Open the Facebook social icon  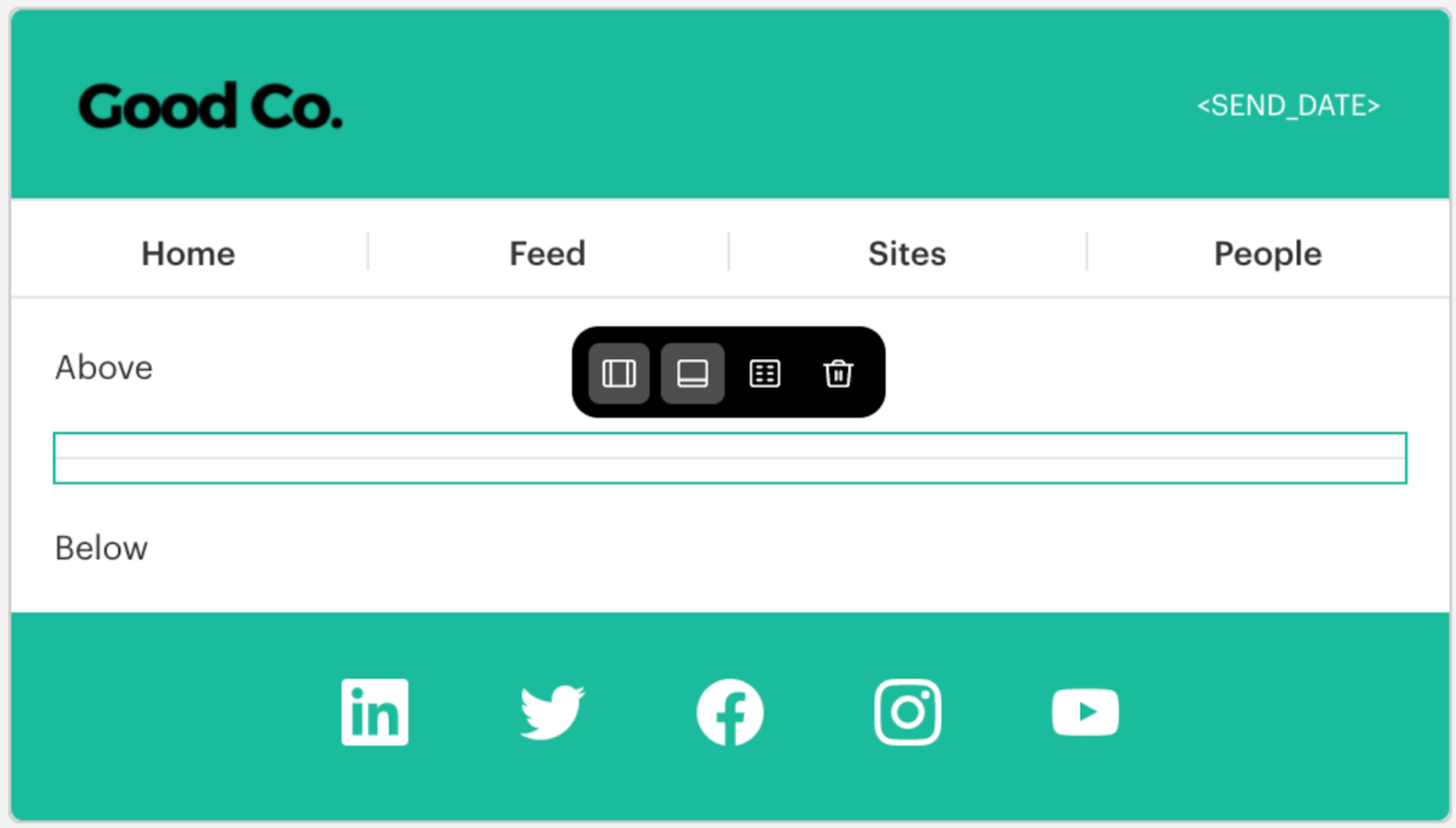tap(730, 712)
